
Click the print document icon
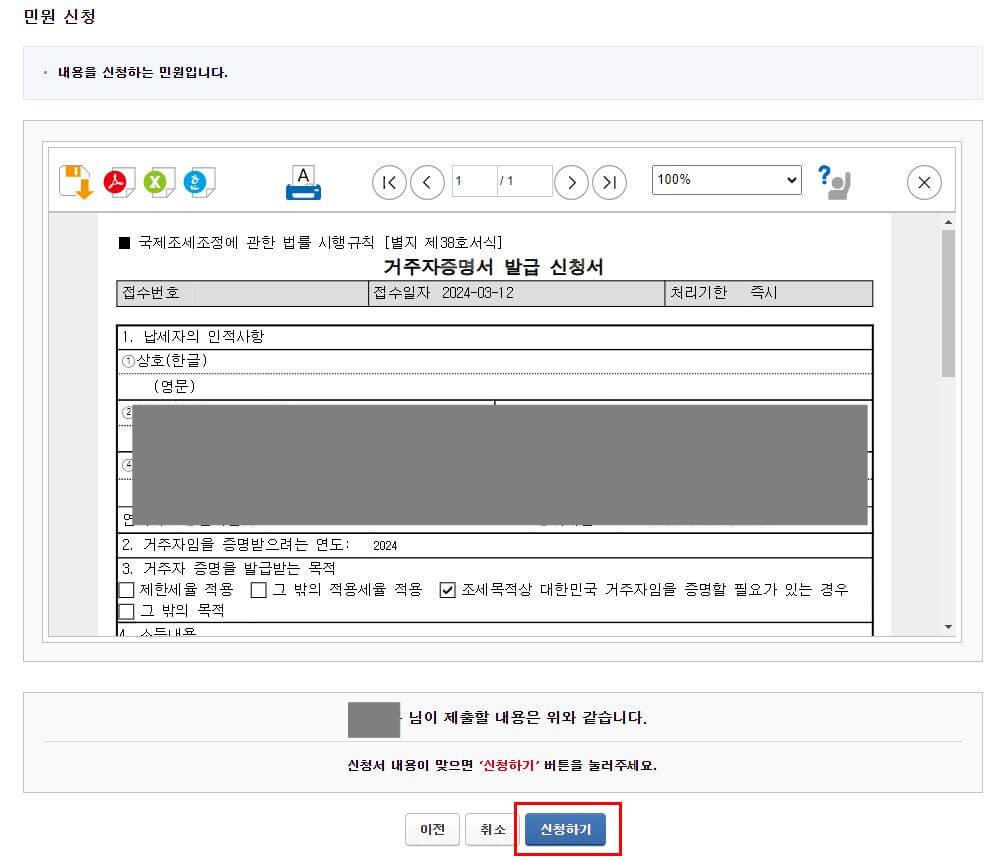(x=303, y=180)
